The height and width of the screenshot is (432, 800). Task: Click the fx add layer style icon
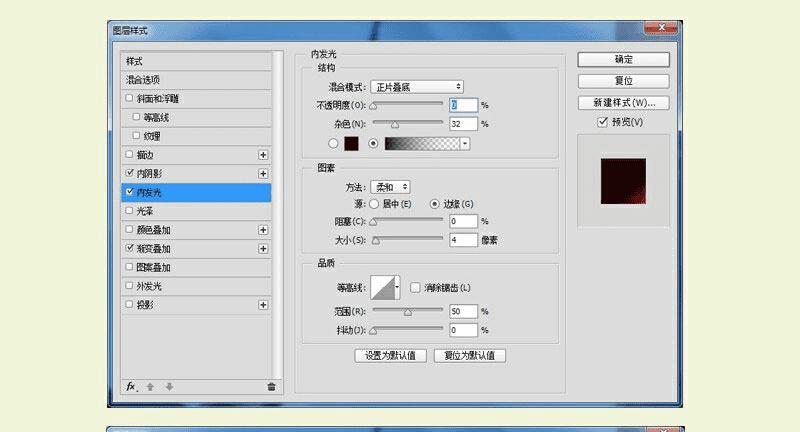132,387
